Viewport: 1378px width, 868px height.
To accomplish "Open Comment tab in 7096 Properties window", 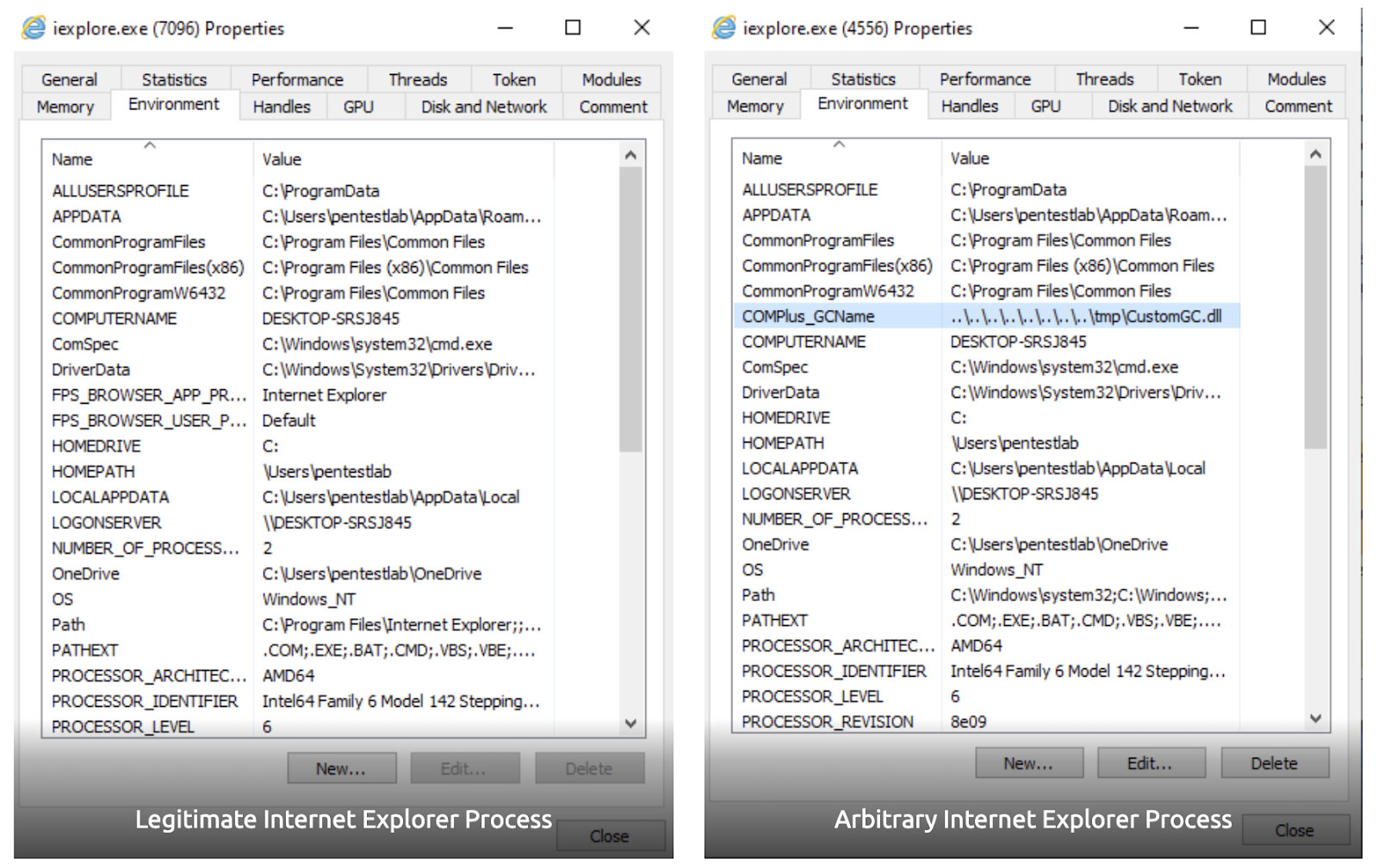I will pos(613,107).
